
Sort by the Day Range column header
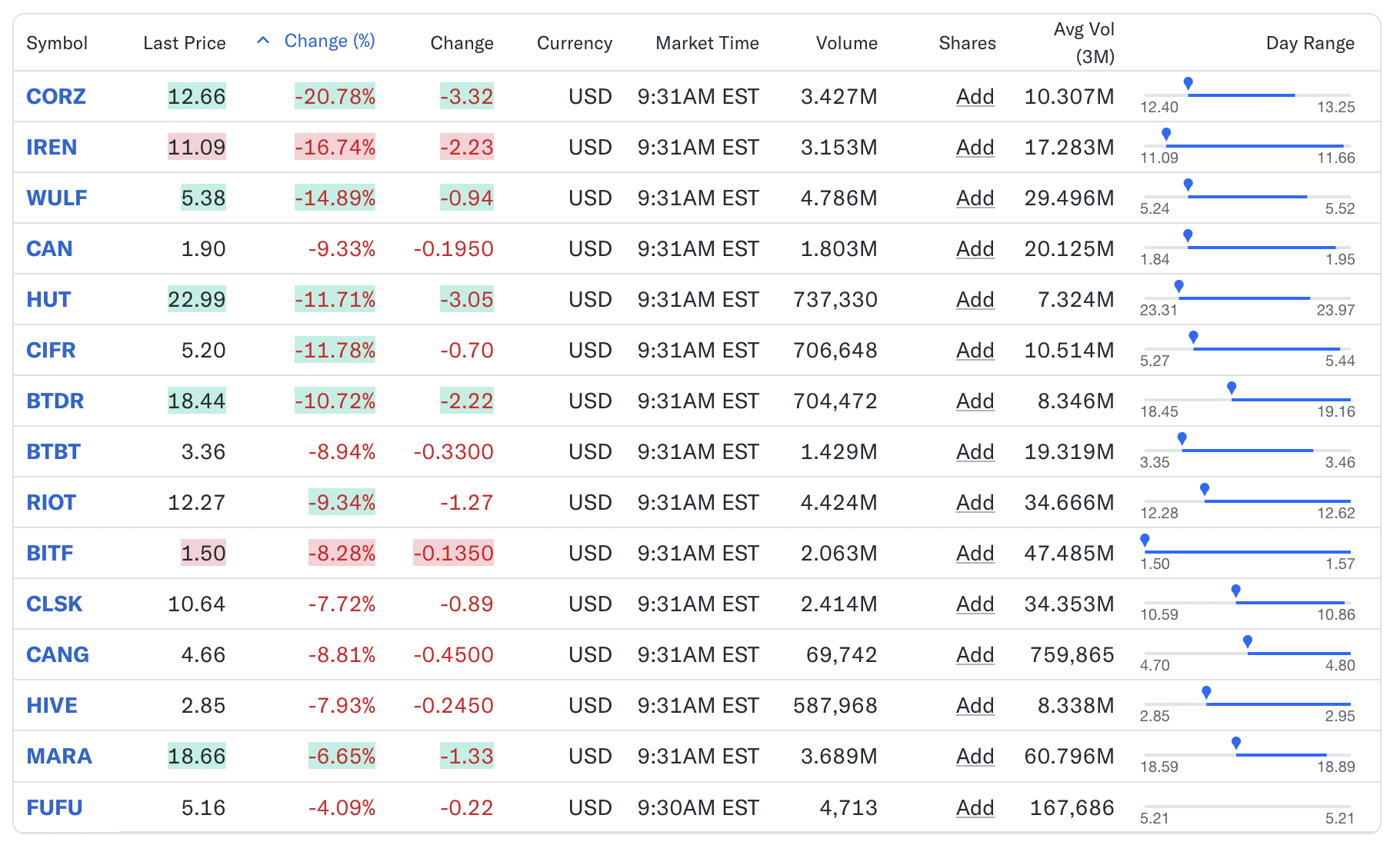coord(1311,43)
